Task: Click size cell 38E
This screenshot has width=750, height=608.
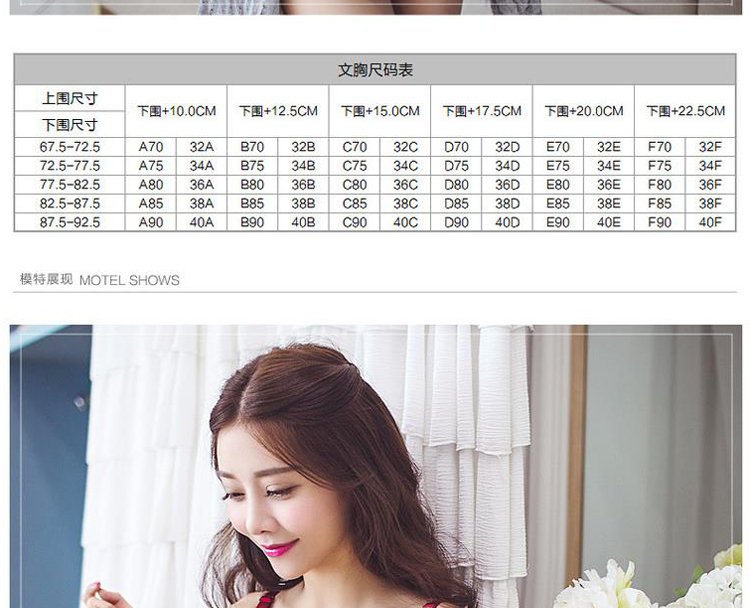Action: point(609,204)
